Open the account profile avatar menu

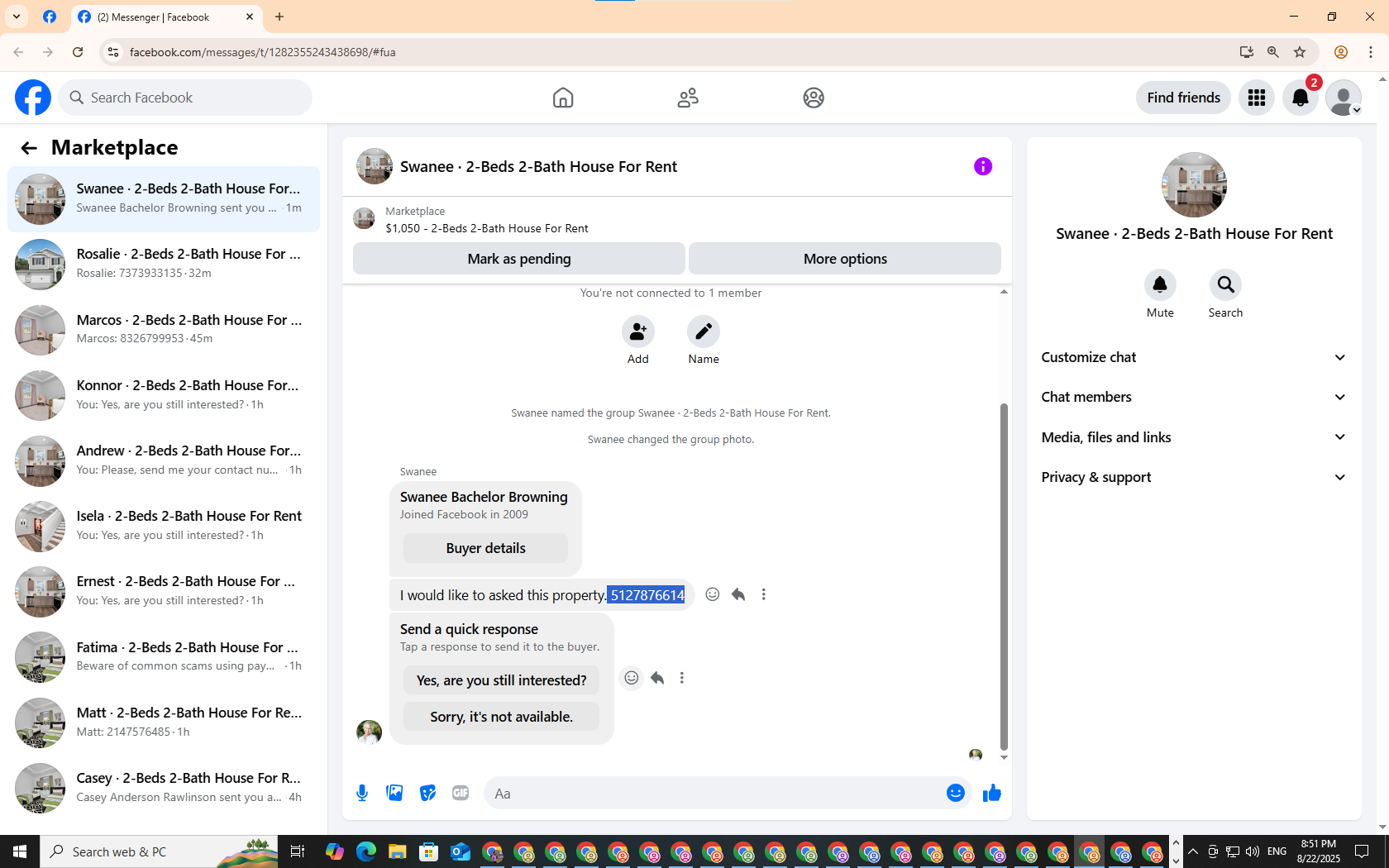[1344, 98]
